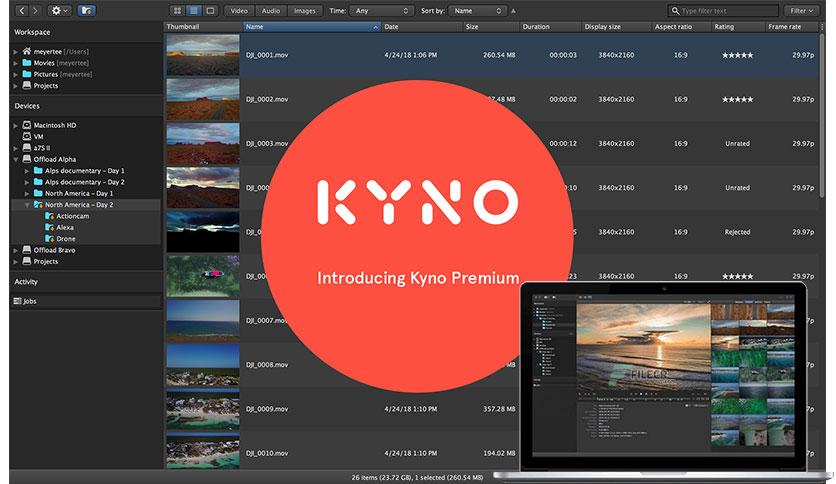Open Alps documentary – Day 1 folder icon
The height and width of the screenshot is (484, 836).
point(38,170)
